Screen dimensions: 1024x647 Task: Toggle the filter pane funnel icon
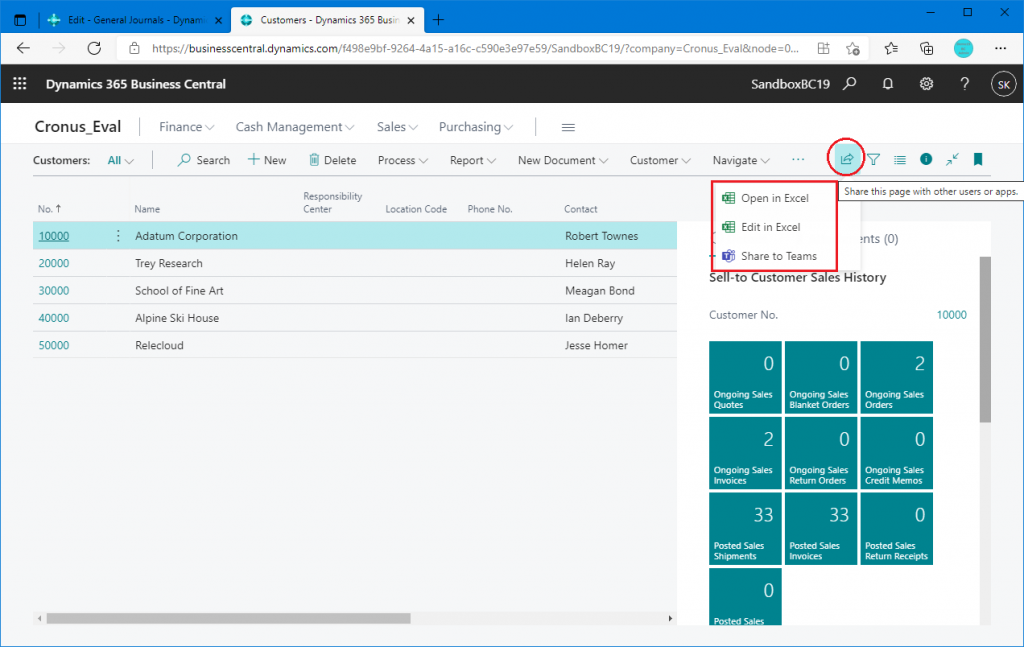tap(873, 159)
